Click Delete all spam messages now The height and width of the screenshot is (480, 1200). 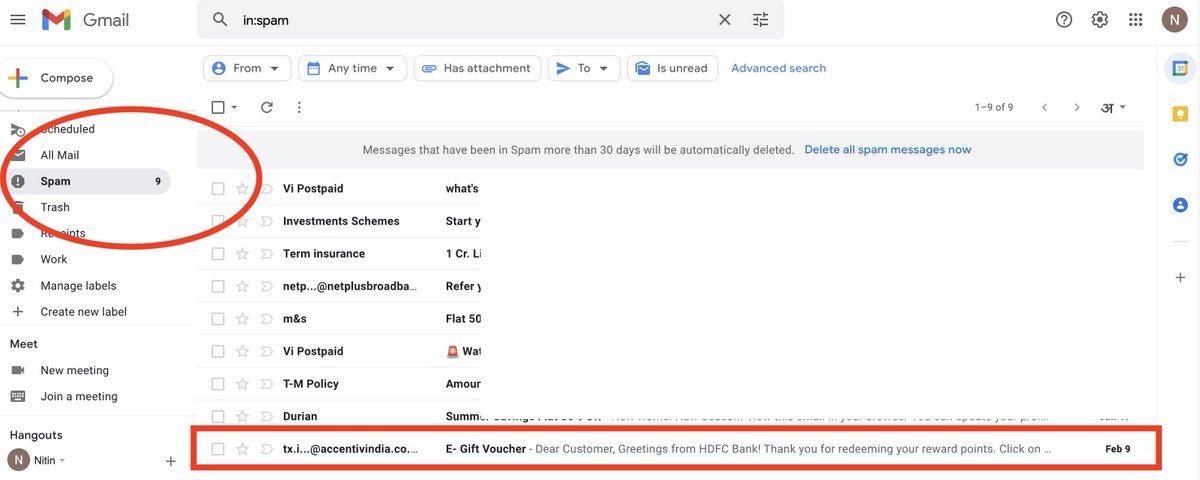887,149
